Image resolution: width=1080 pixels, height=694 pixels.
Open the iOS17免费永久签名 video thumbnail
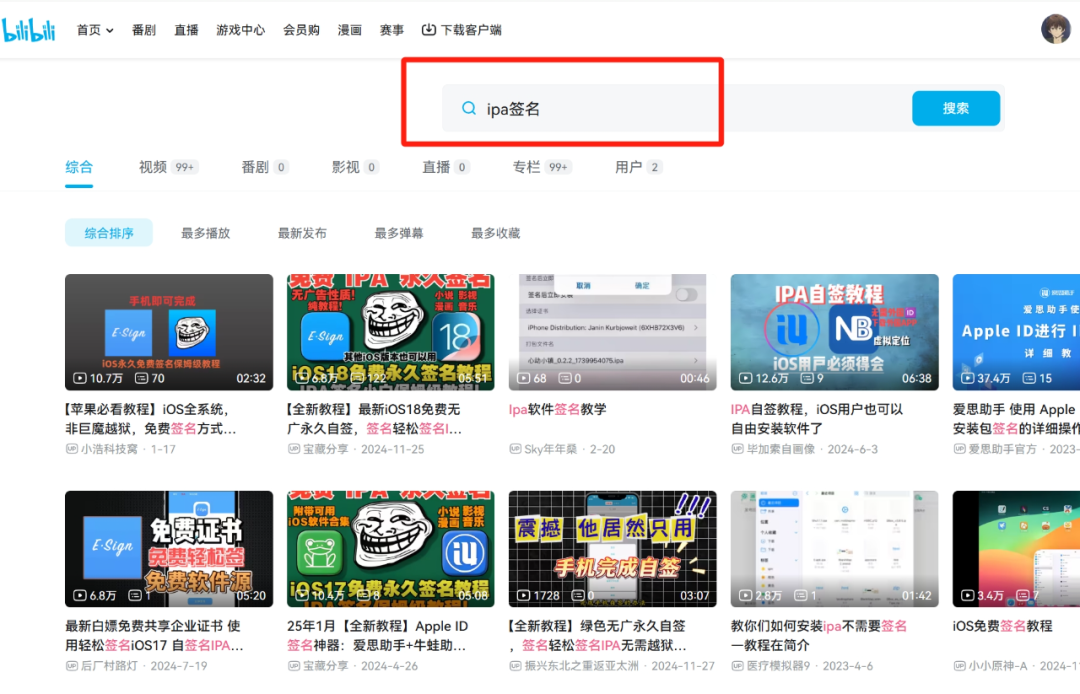coord(391,549)
